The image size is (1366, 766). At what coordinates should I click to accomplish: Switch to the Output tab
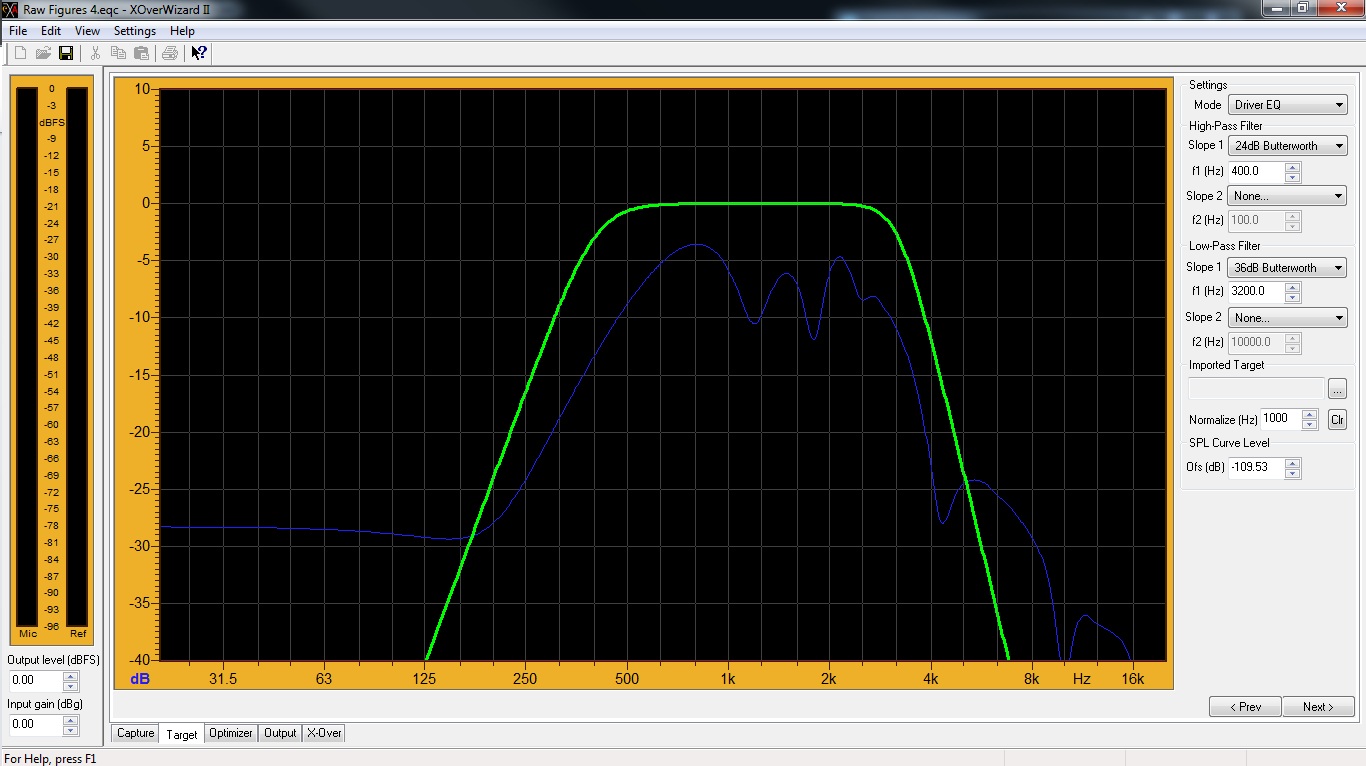280,733
